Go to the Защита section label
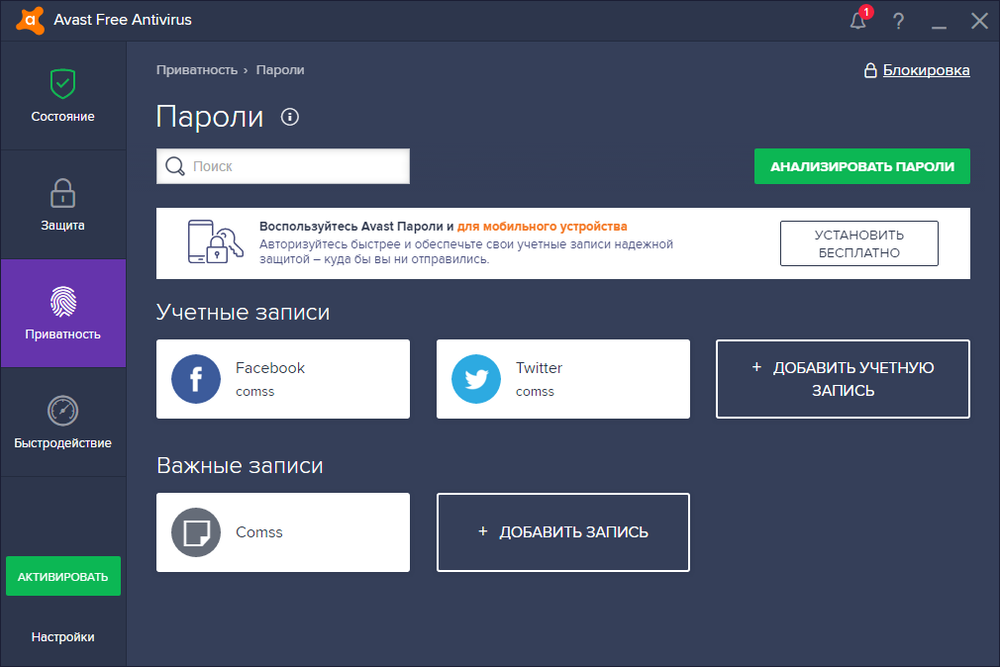 [x=62, y=225]
